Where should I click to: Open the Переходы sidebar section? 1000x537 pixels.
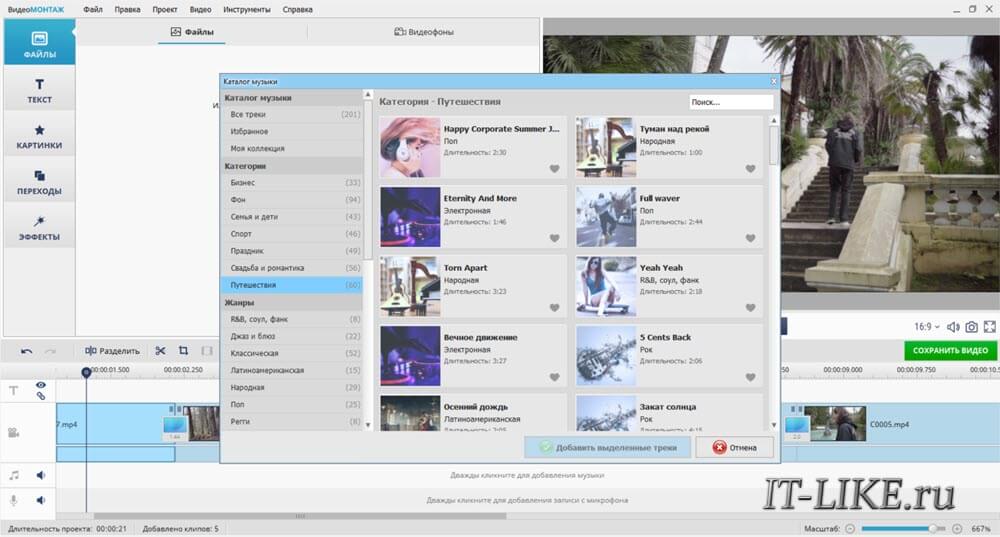(39, 182)
